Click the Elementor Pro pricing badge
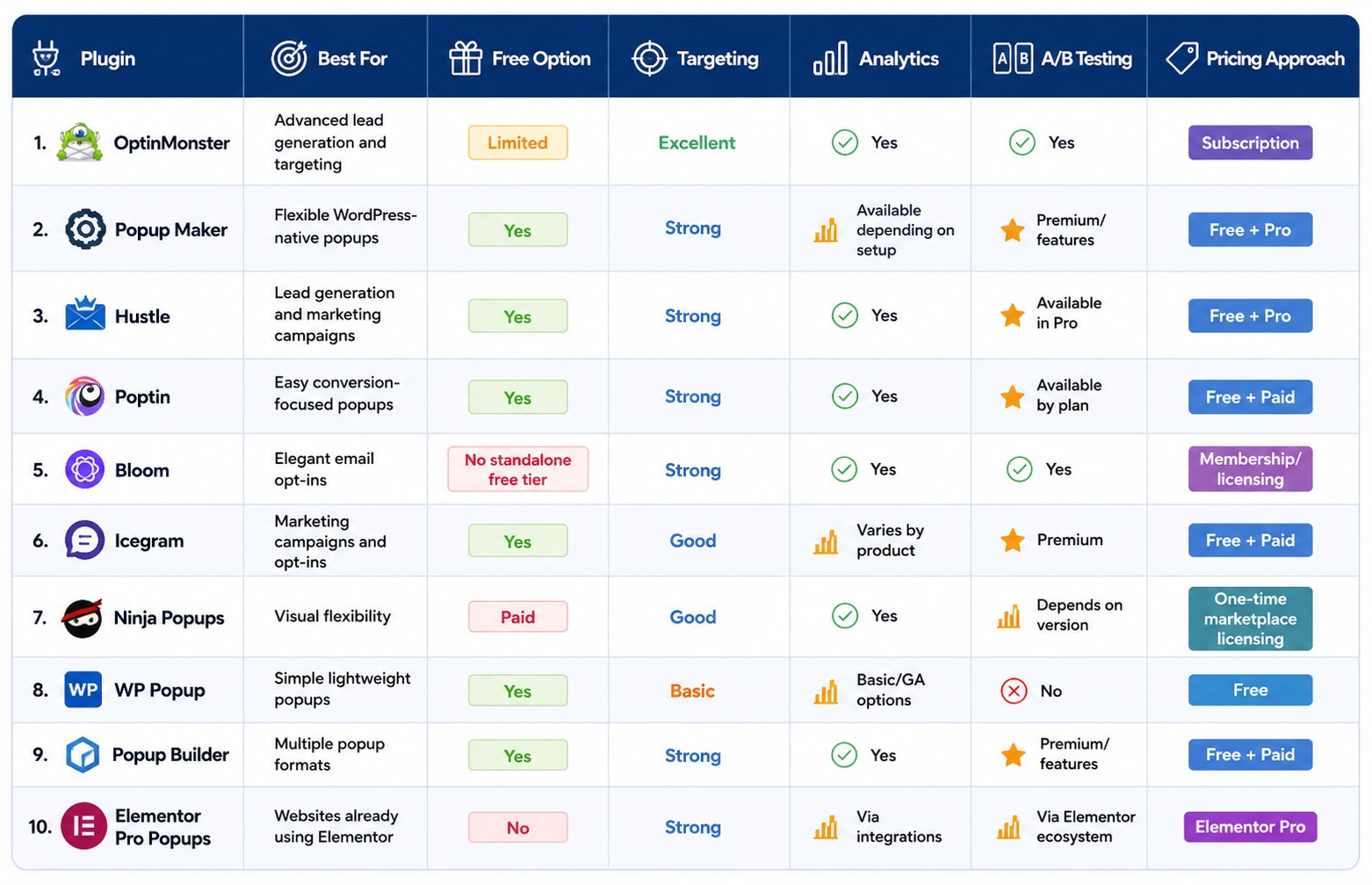Image resolution: width=1372 pixels, height=885 pixels. 1250,827
